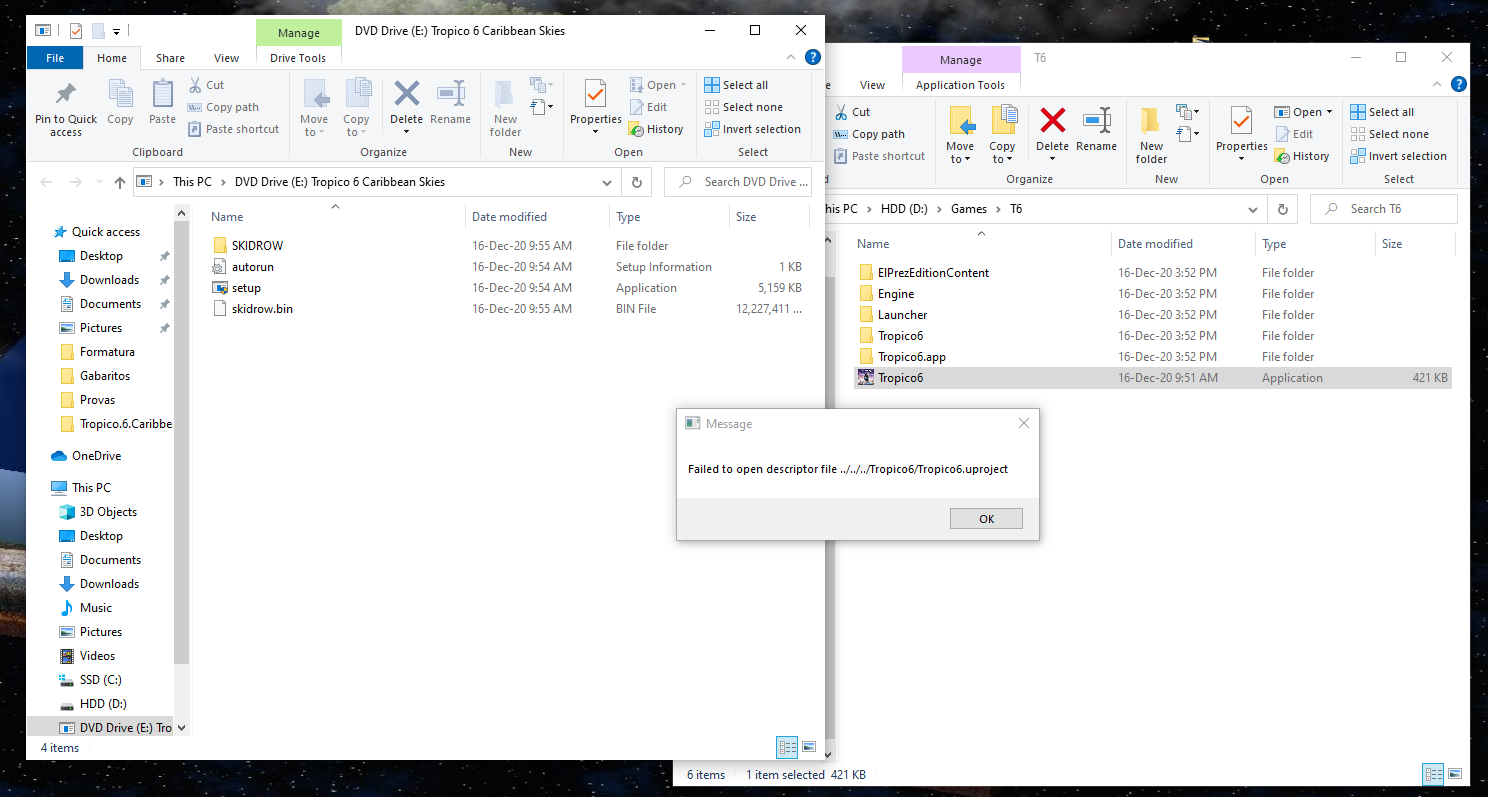The image size is (1488, 797).
Task: Click Copy icon in DVD Drive window ribbon
Action: pyautogui.click(x=121, y=102)
